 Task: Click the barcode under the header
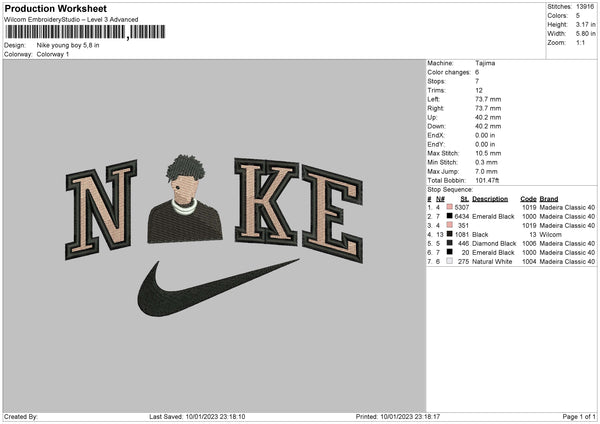coord(85,32)
